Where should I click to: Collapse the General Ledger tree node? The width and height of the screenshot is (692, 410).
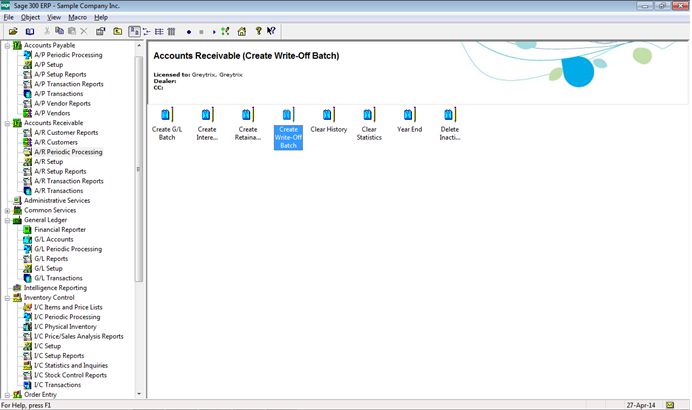coord(7,220)
